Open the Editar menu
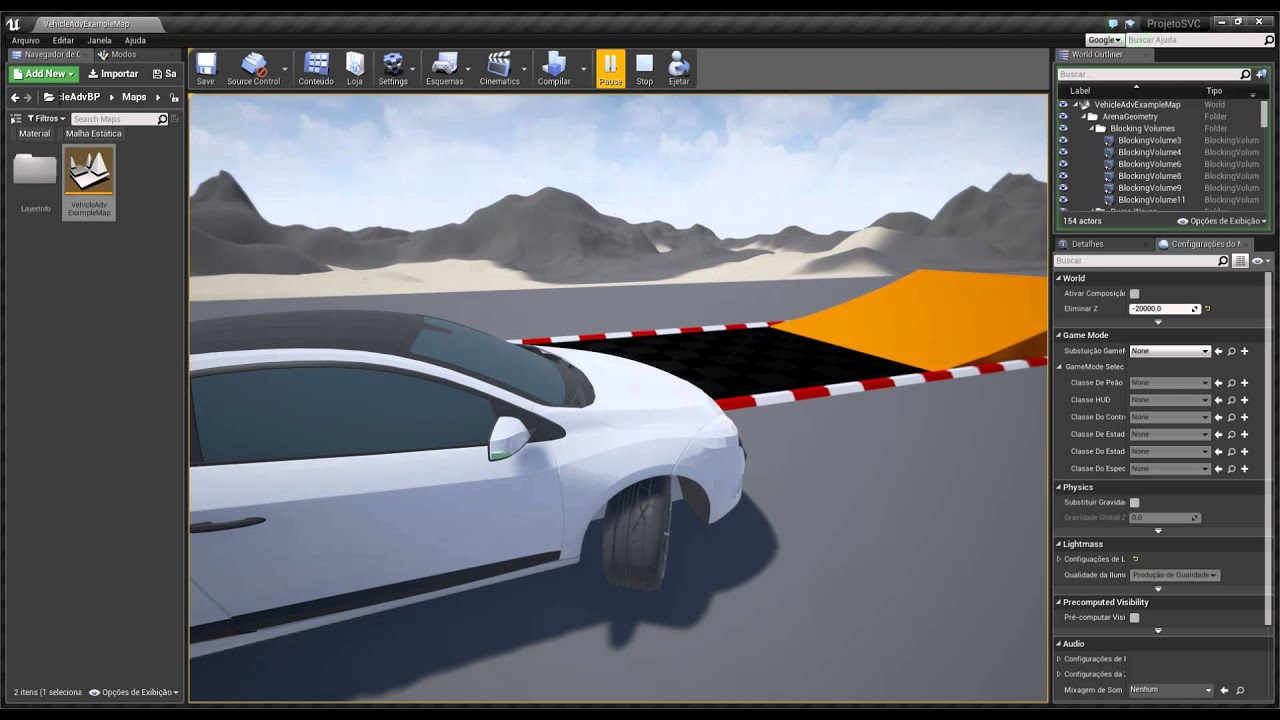1280x720 pixels. (63, 40)
